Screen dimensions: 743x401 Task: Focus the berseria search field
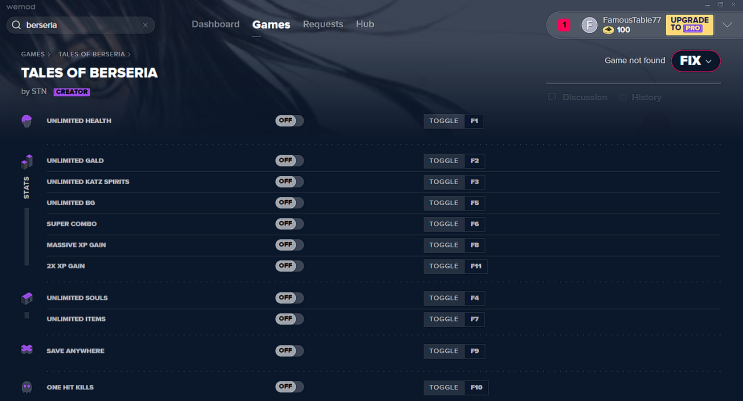81,25
